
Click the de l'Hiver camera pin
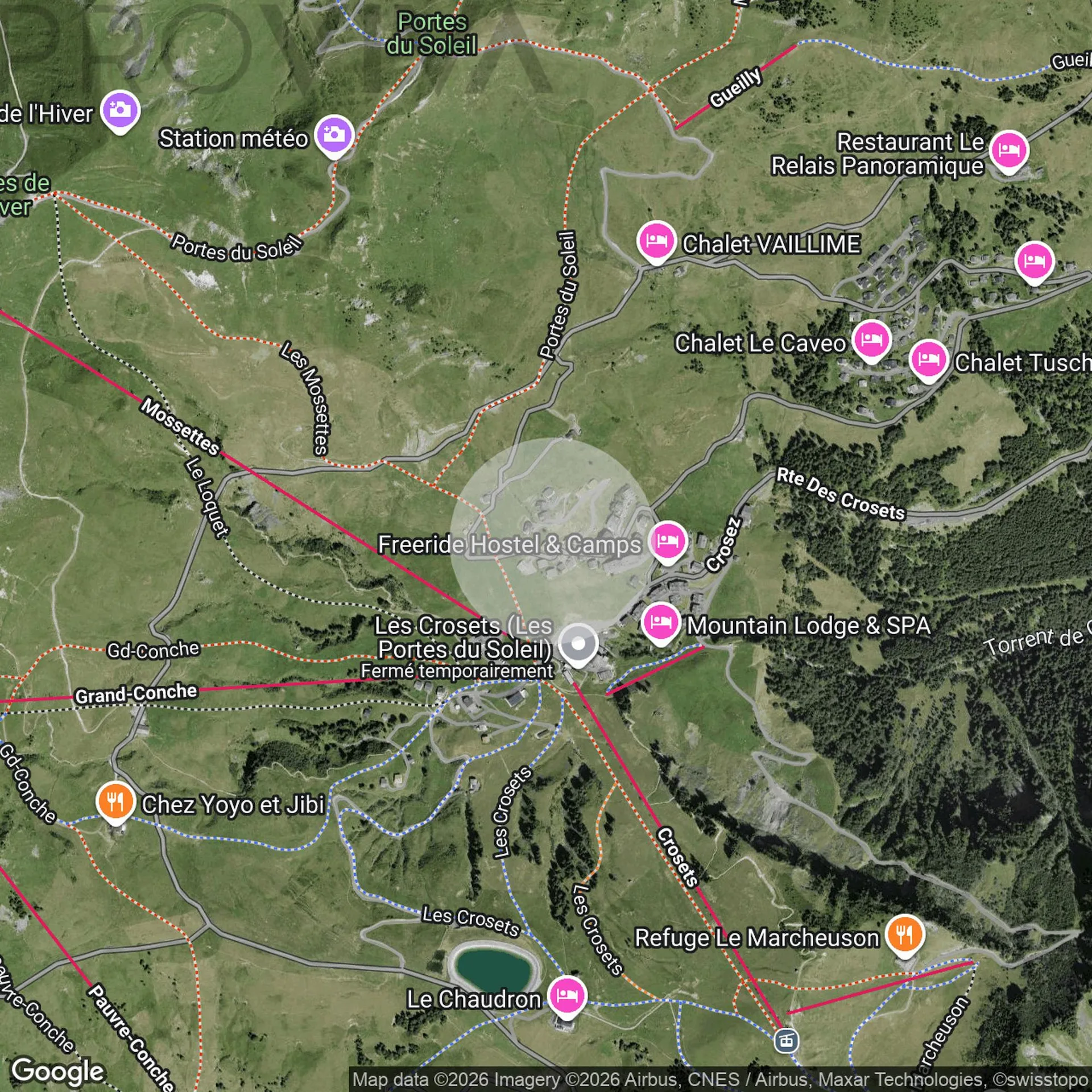click(x=120, y=111)
